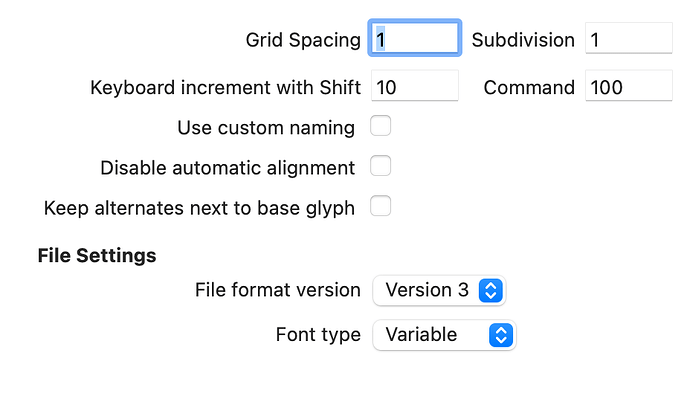Screen dimensions: 690x405
Task: Click the Keyboard increment with Shift label
Action: [225, 87]
